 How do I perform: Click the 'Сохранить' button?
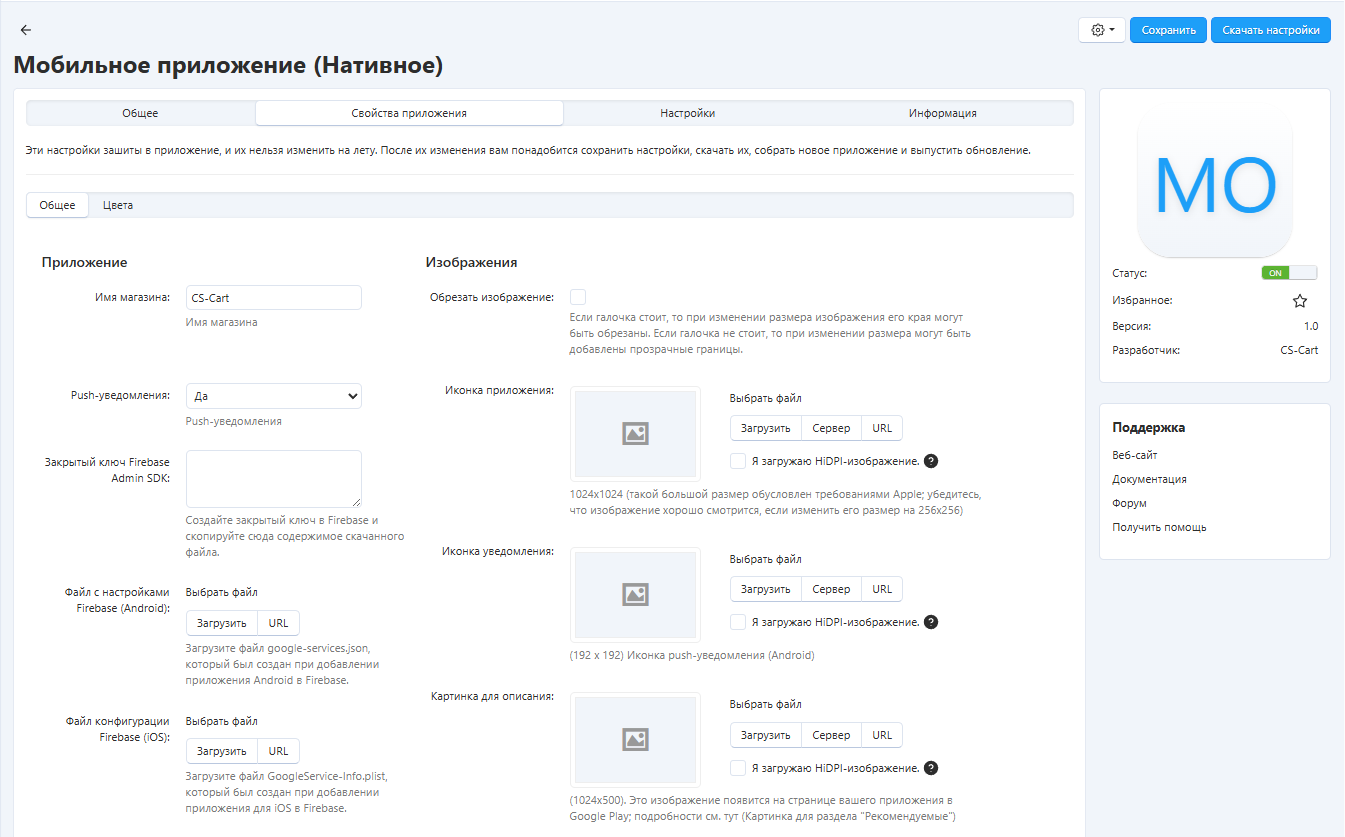(1168, 30)
